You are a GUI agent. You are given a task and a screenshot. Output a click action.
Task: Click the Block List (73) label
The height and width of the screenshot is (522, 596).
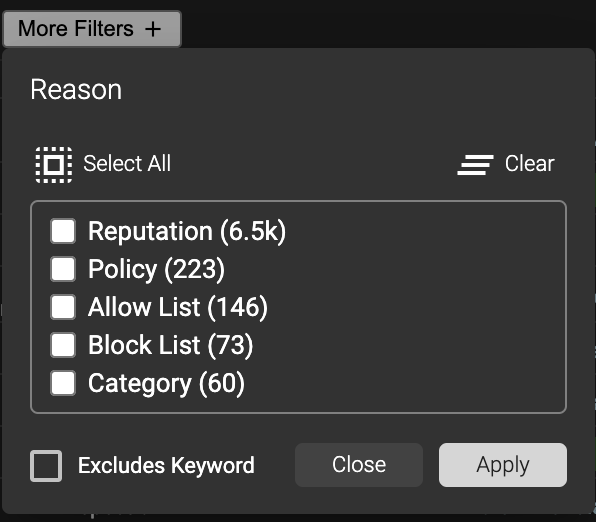[171, 345]
